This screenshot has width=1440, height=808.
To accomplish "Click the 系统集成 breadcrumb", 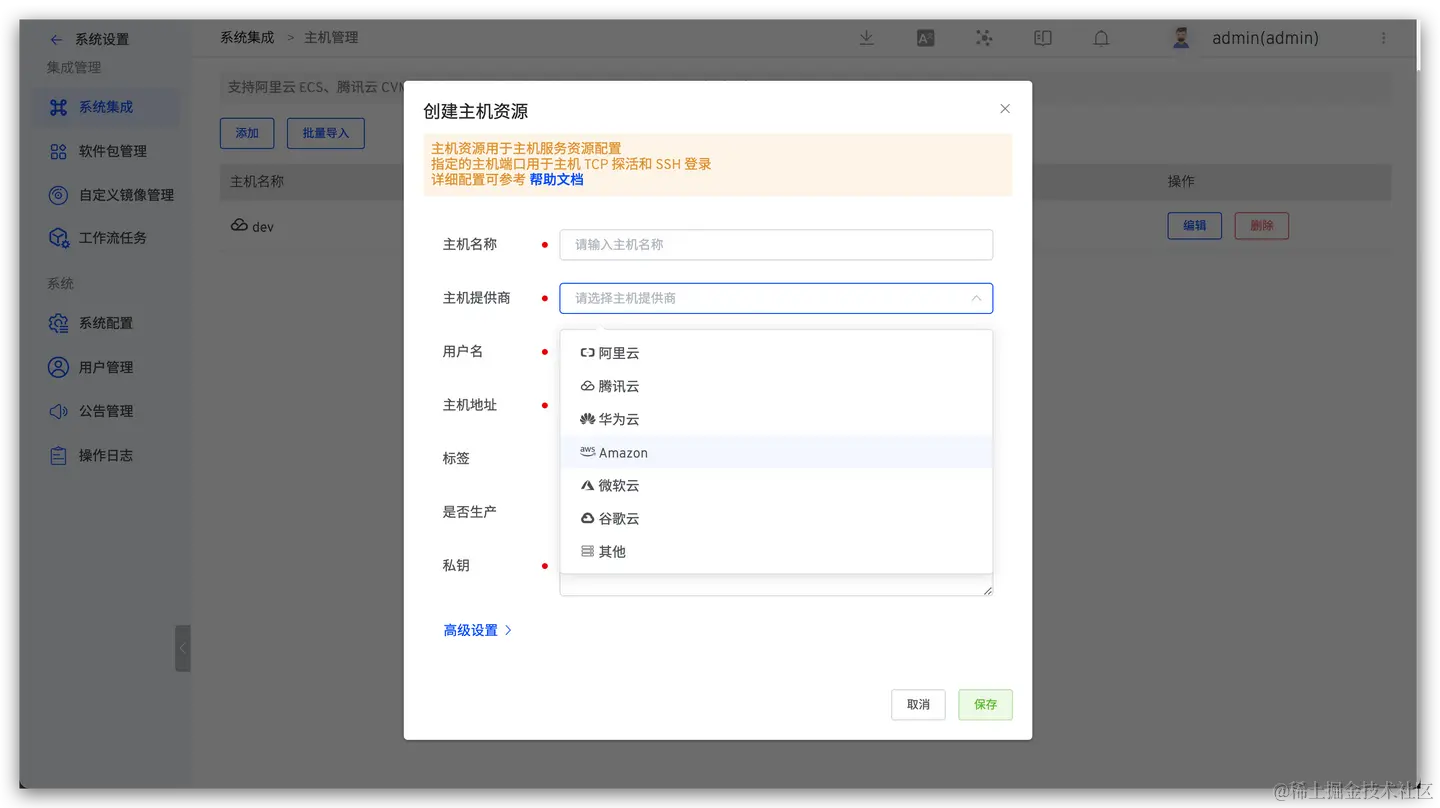I will coord(247,37).
